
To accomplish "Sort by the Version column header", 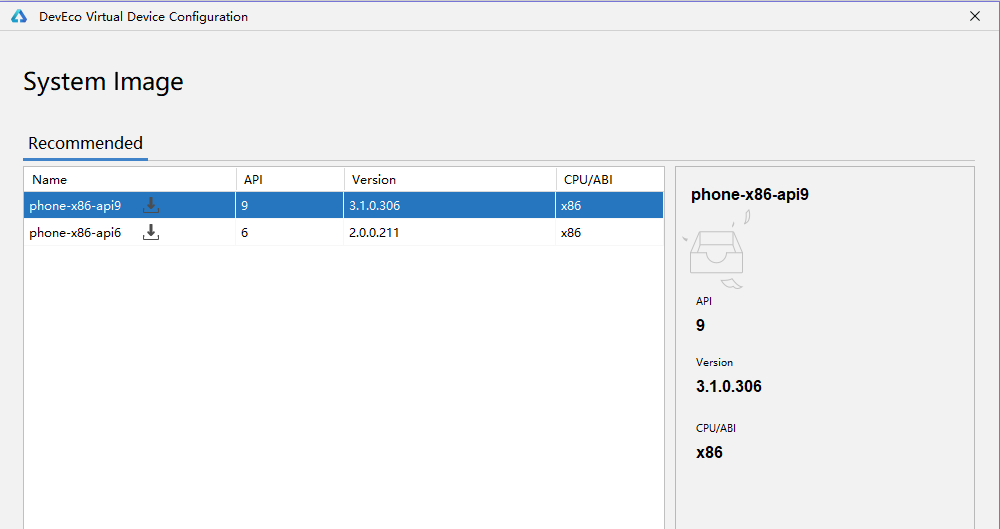I will [x=450, y=180].
